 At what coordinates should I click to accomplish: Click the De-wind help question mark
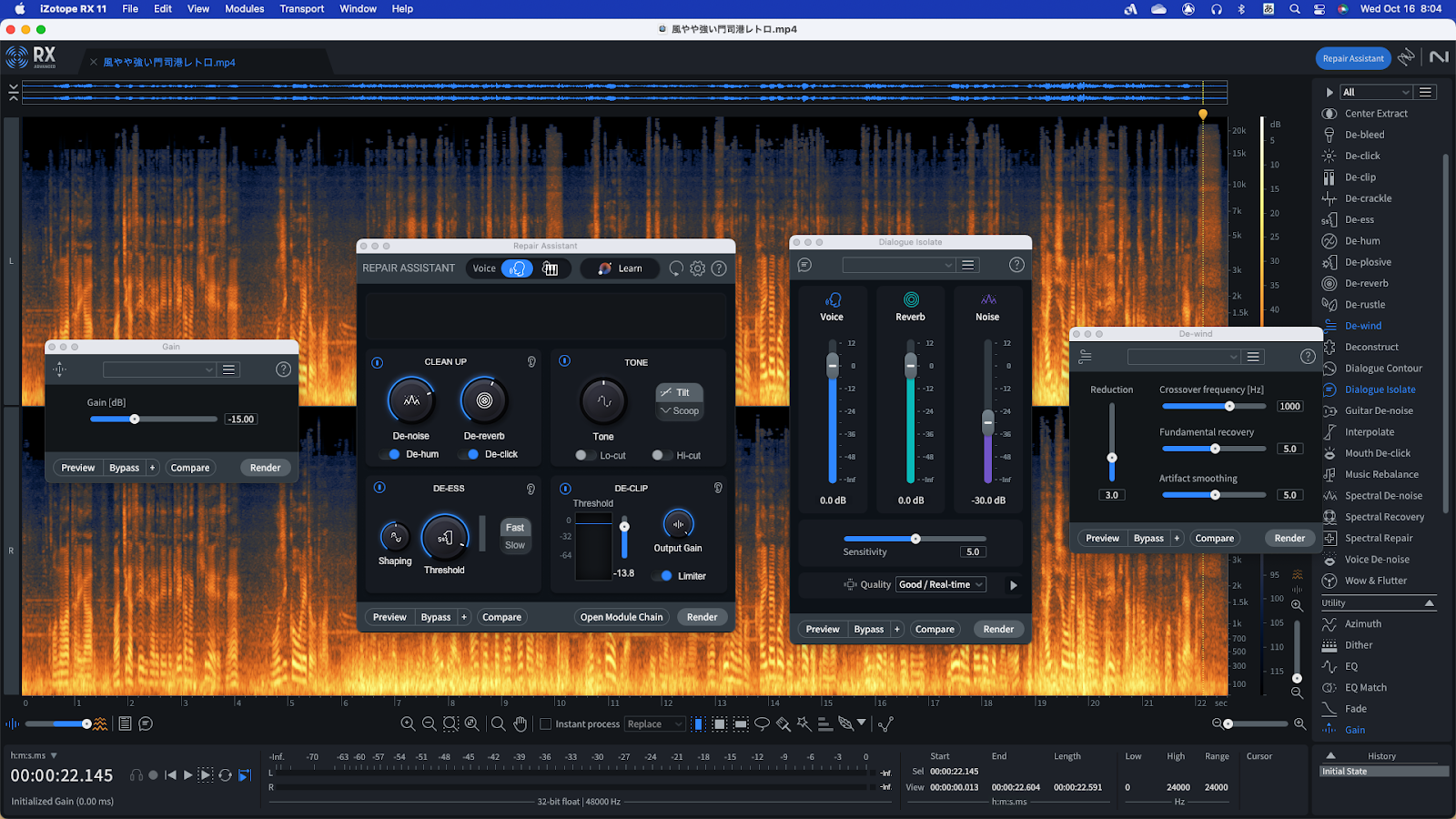pyautogui.click(x=1308, y=357)
